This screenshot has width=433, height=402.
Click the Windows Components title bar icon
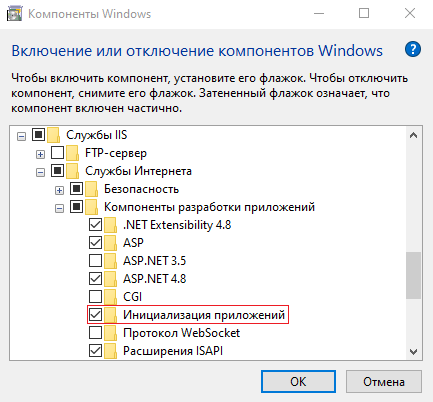pos(14,14)
